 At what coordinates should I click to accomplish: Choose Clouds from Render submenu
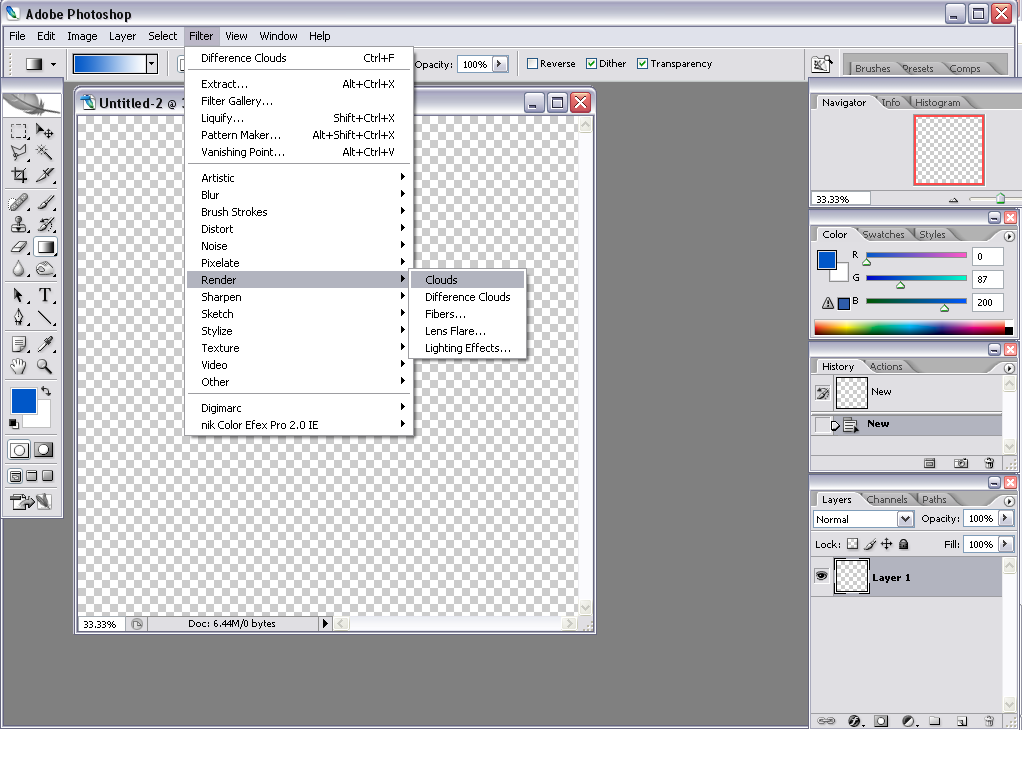468,280
